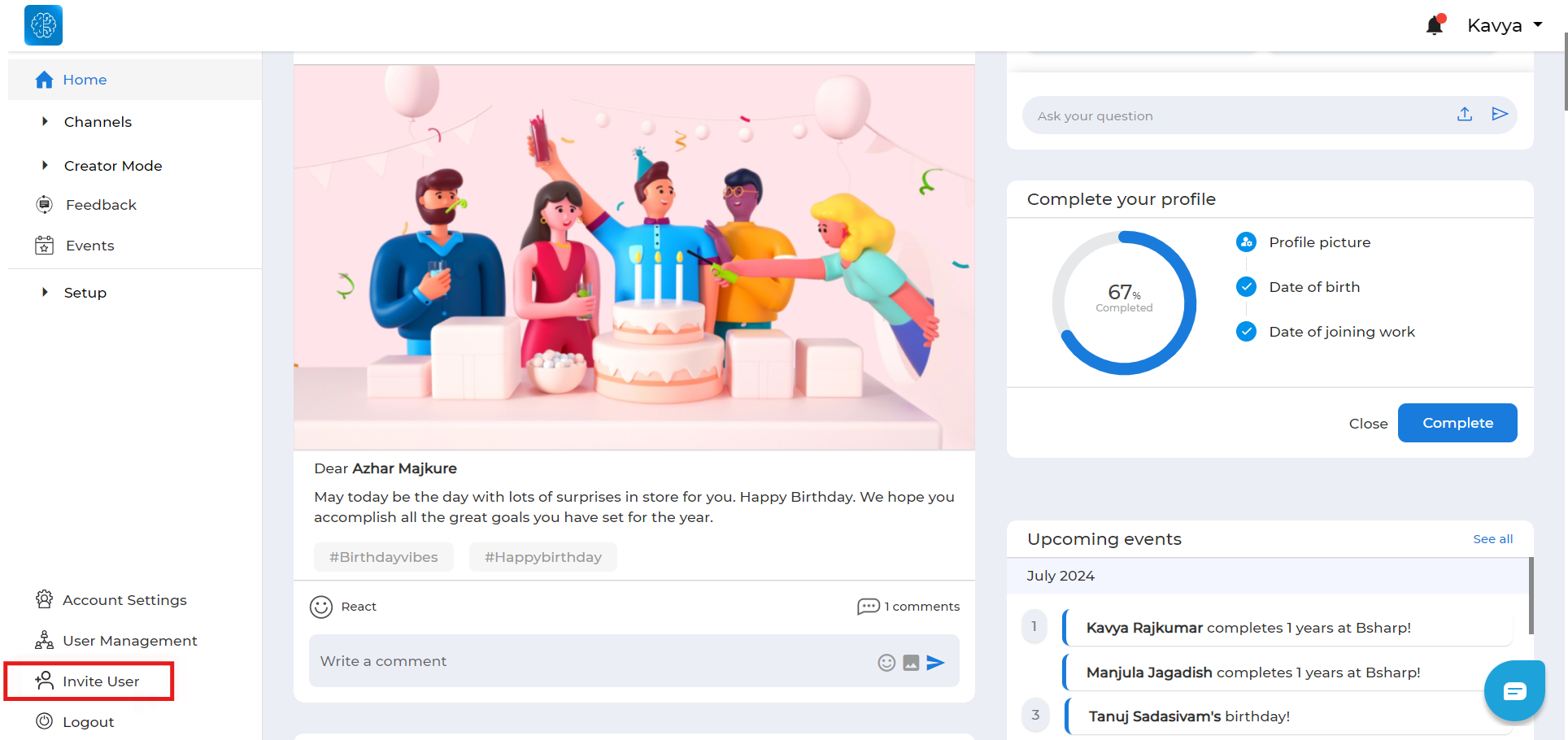The height and width of the screenshot is (740, 1568).
Task: Click the Events calendar icon
Action: [45, 245]
